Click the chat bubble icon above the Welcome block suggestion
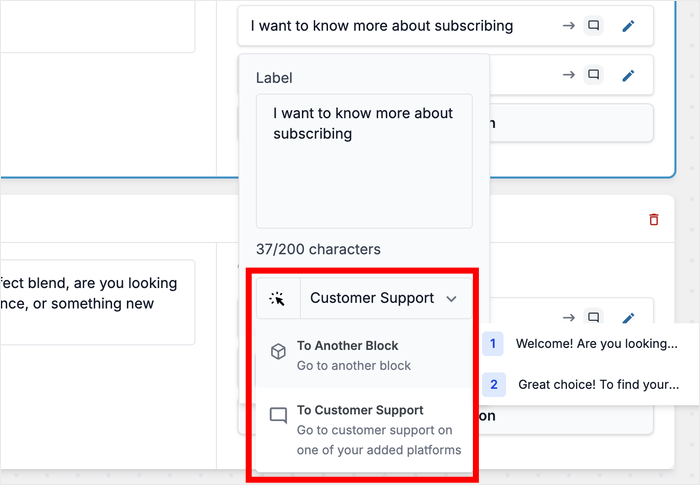This screenshot has width=700, height=485. click(x=594, y=318)
